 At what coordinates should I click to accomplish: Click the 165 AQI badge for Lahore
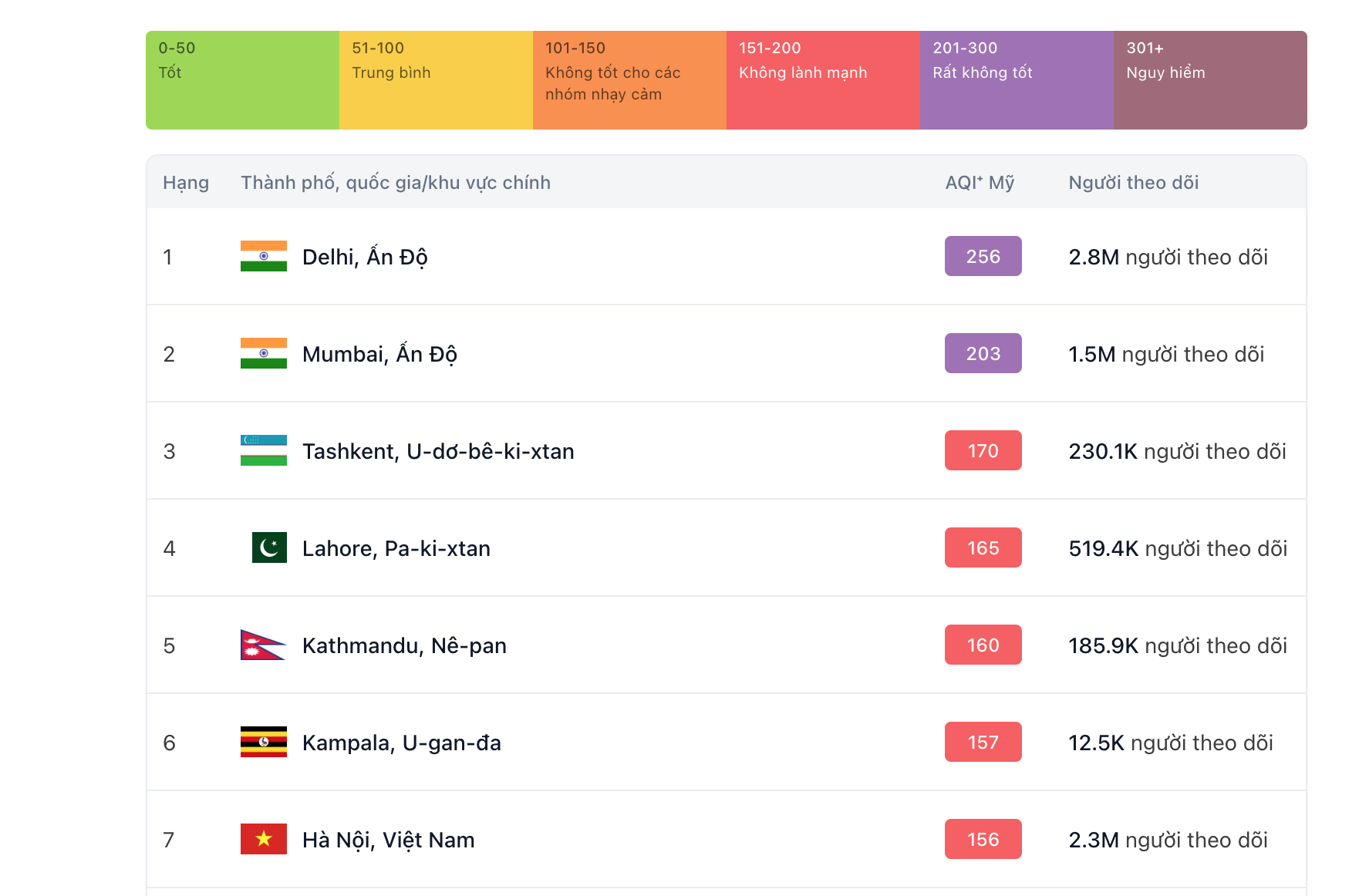tap(983, 547)
